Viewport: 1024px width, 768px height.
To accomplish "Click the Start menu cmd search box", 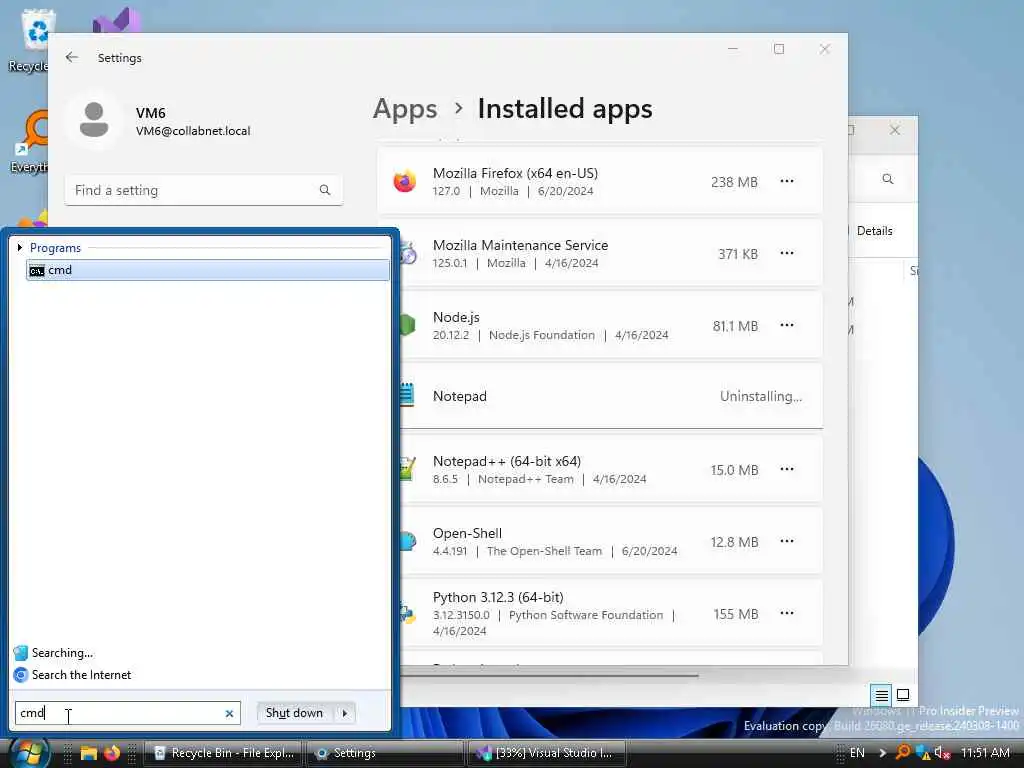I will click(x=128, y=713).
